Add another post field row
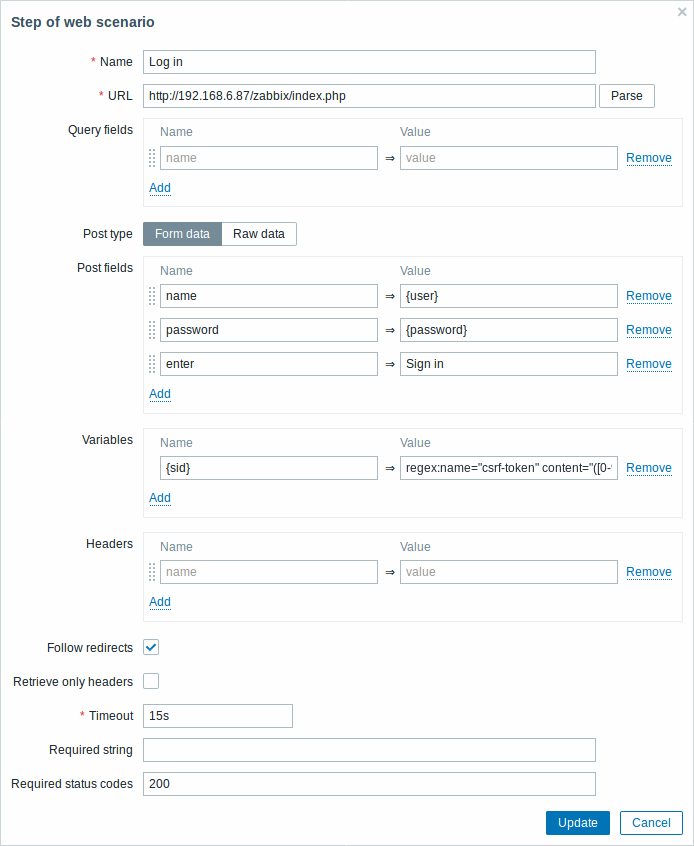The width and height of the screenshot is (694, 846). (x=160, y=394)
